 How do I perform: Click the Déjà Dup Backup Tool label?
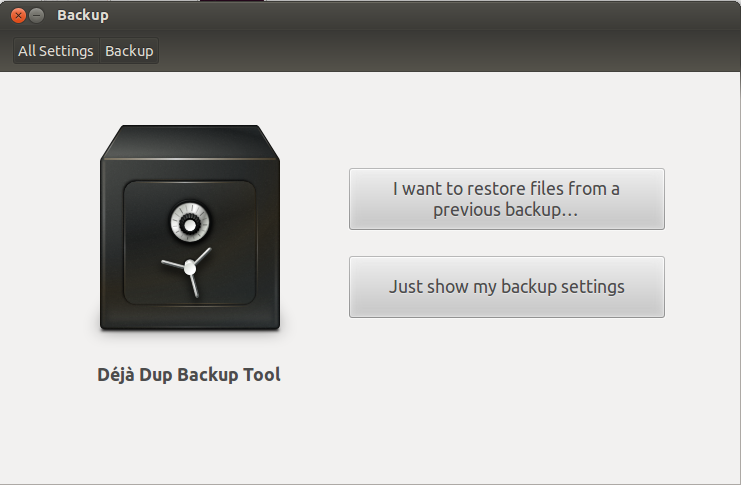(x=189, y=375)
